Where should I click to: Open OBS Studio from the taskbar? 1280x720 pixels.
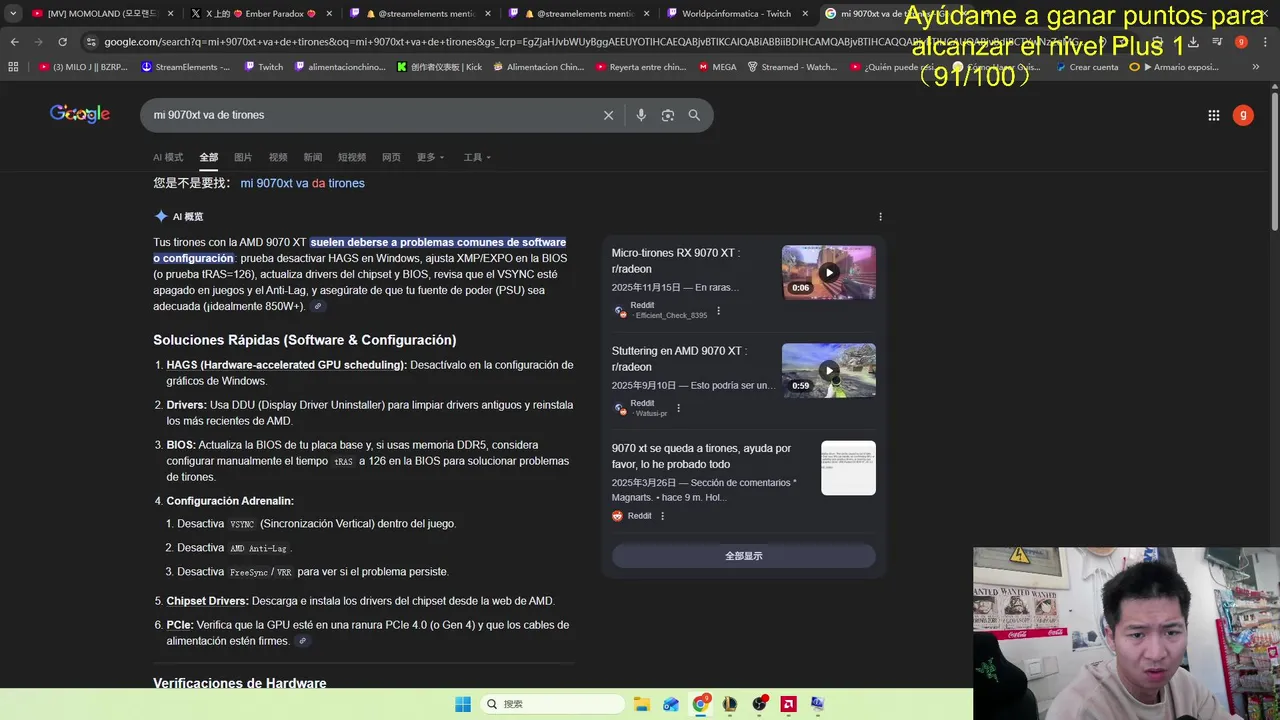coord(760,704)
